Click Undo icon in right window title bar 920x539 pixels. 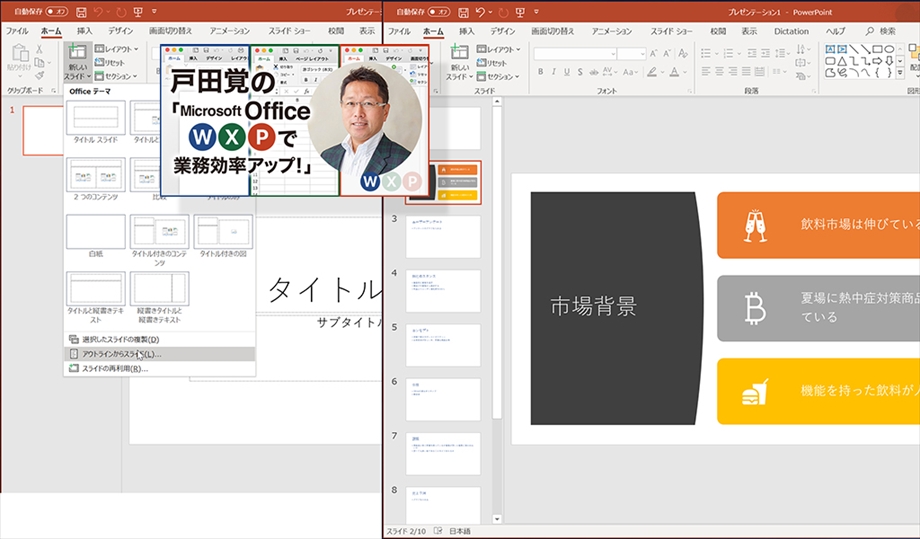(x=480, y=12)
